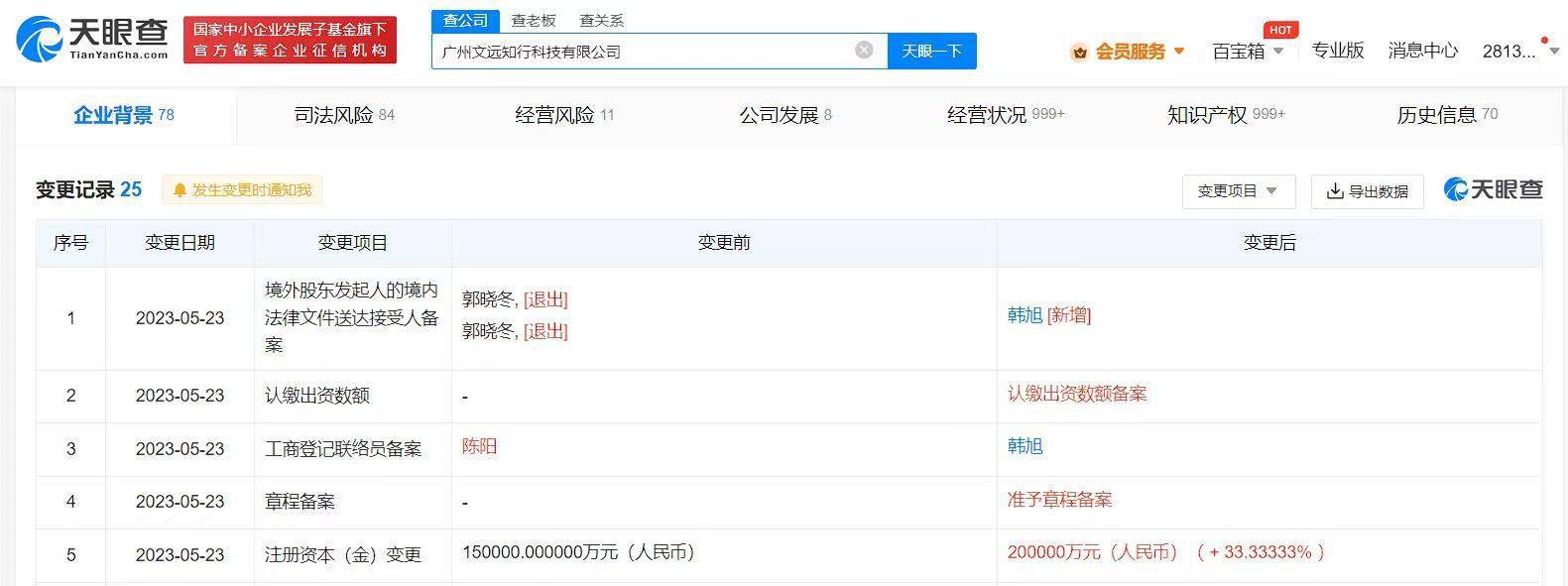
Task: Expand the 会员服务 dropdown menu
Action: click(1179, 51)
